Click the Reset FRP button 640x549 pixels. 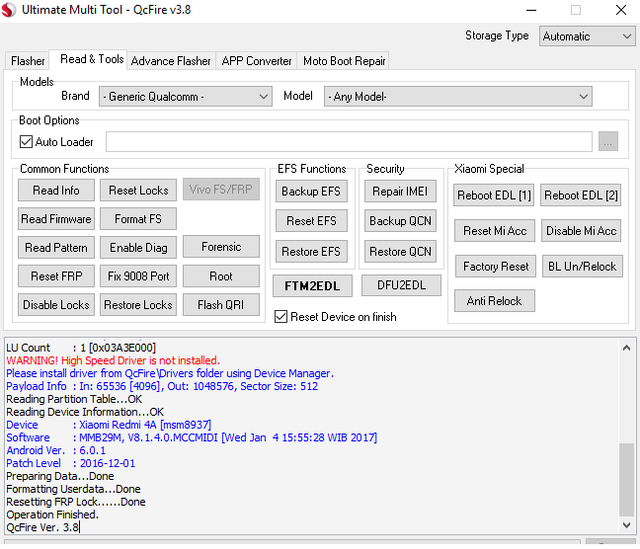56,276
